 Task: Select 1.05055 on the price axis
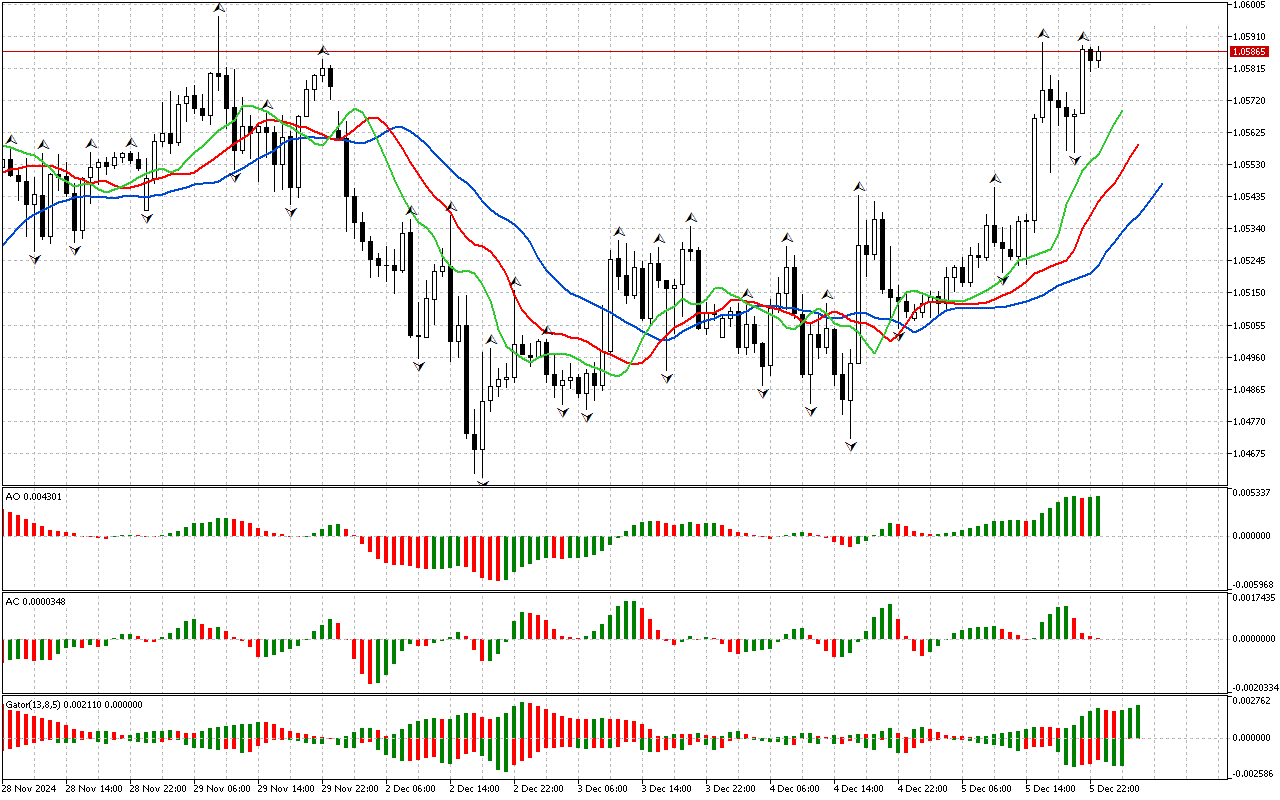click(x=1250, y=326)
